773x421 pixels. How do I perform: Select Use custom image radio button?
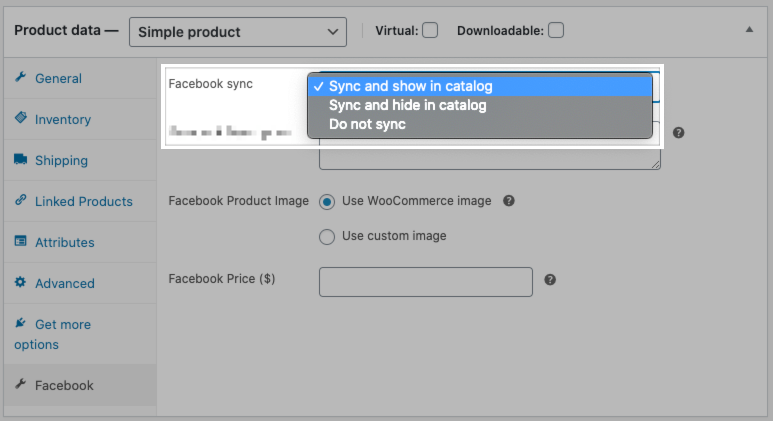click(327, 237)
